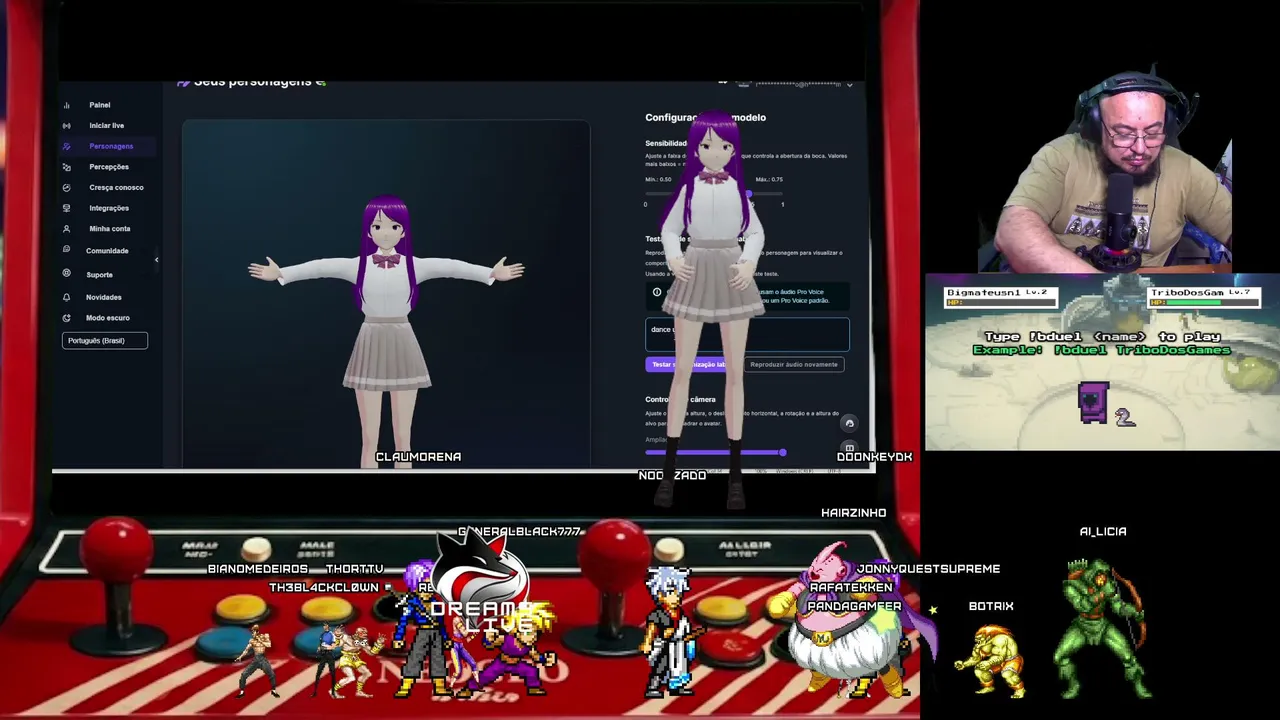Click the mouth sensitivity range slider handle
This screenshot has width=1280, height=720.
748,193
